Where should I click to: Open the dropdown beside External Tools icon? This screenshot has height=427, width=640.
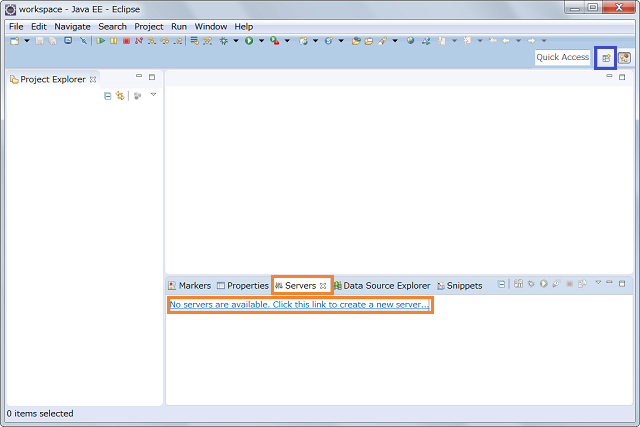coord(287,41)
